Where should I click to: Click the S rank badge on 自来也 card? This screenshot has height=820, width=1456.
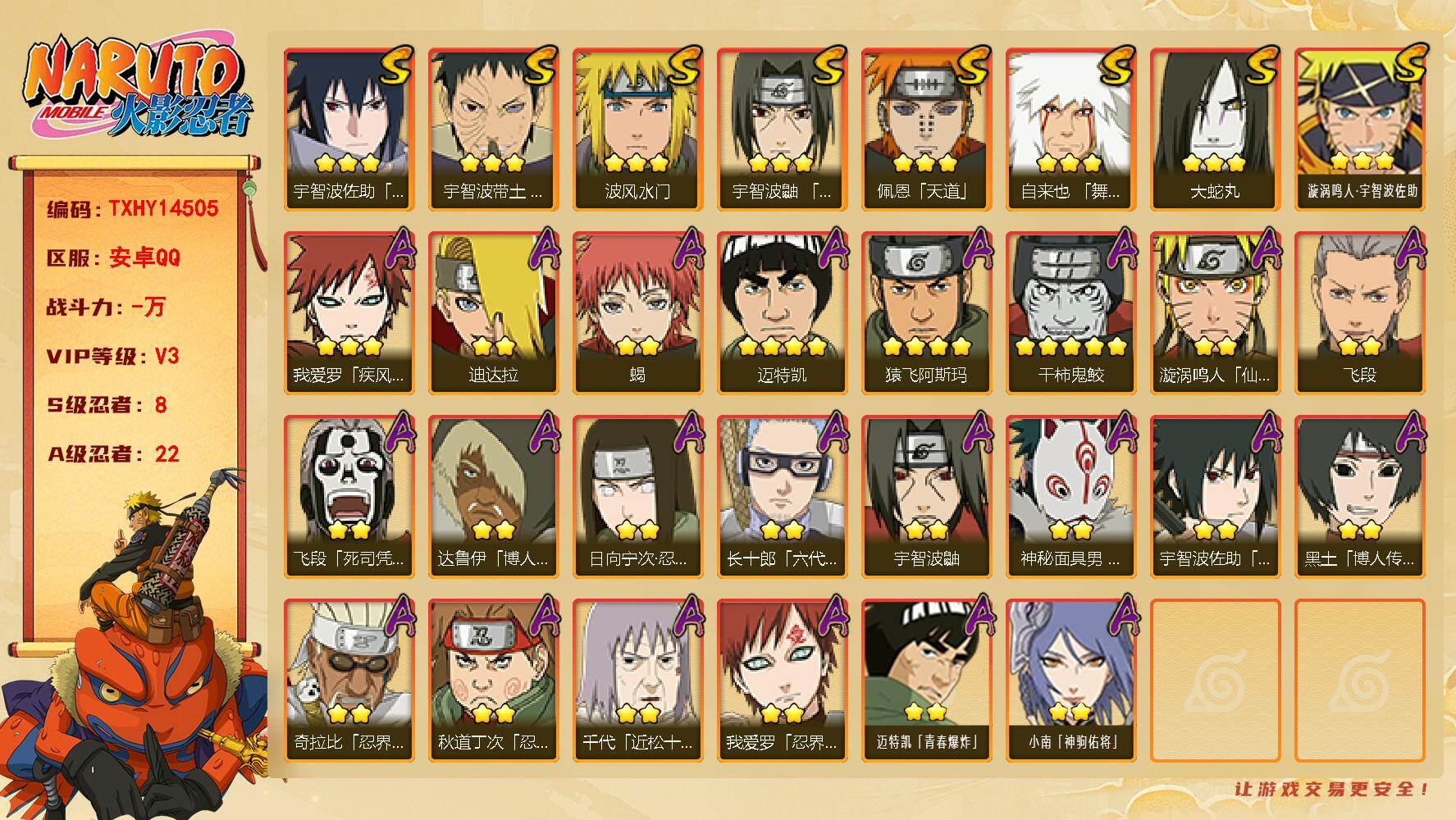[x=1119, y=65]
